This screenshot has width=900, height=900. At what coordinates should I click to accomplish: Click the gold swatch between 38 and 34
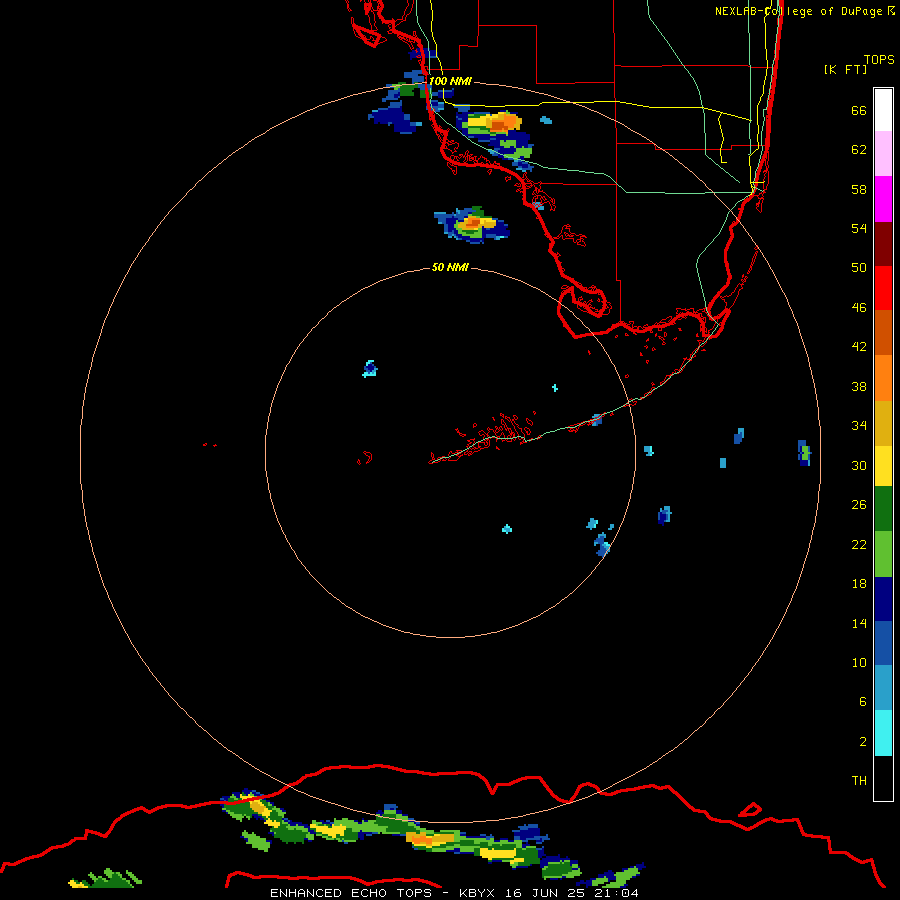[x=883, y=423]
